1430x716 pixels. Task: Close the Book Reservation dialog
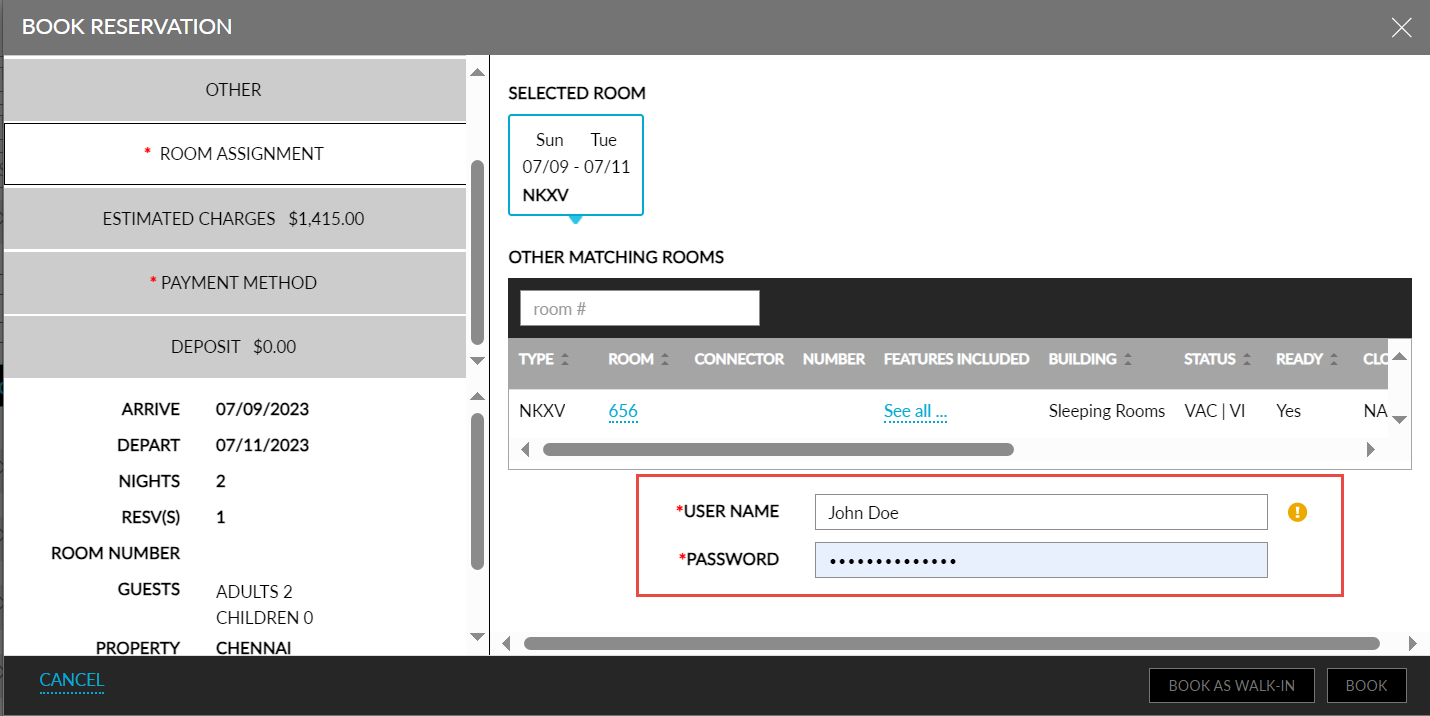pos(1402,28)
